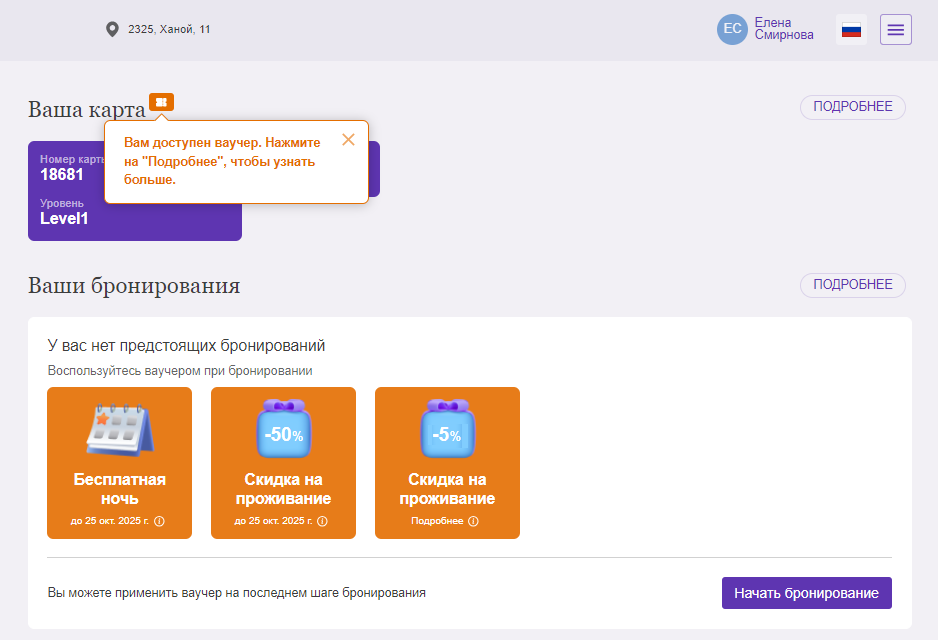Select the Бесплатная ночь voucher card

tap(120, 463)
